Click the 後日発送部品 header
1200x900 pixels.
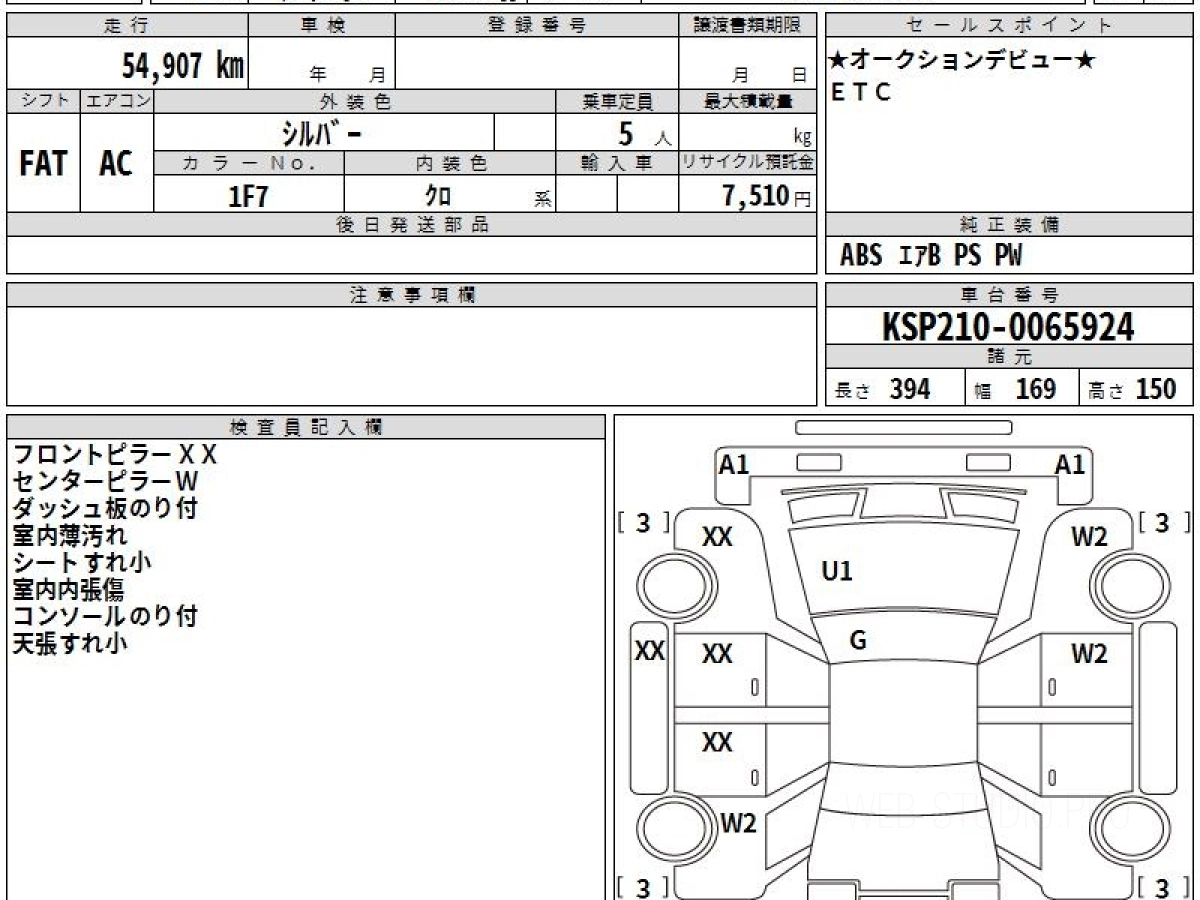(x=412, y=225)
